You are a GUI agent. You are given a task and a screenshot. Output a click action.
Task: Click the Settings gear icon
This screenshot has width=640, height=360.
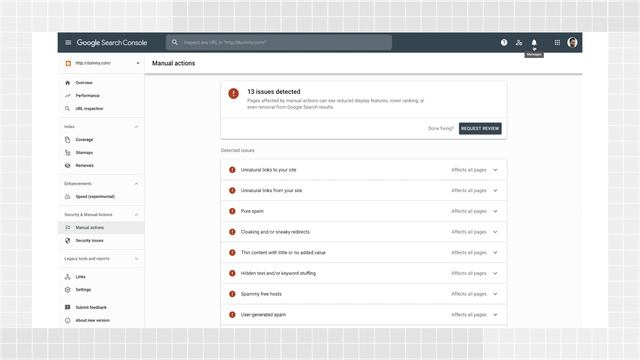coord(68,290)
